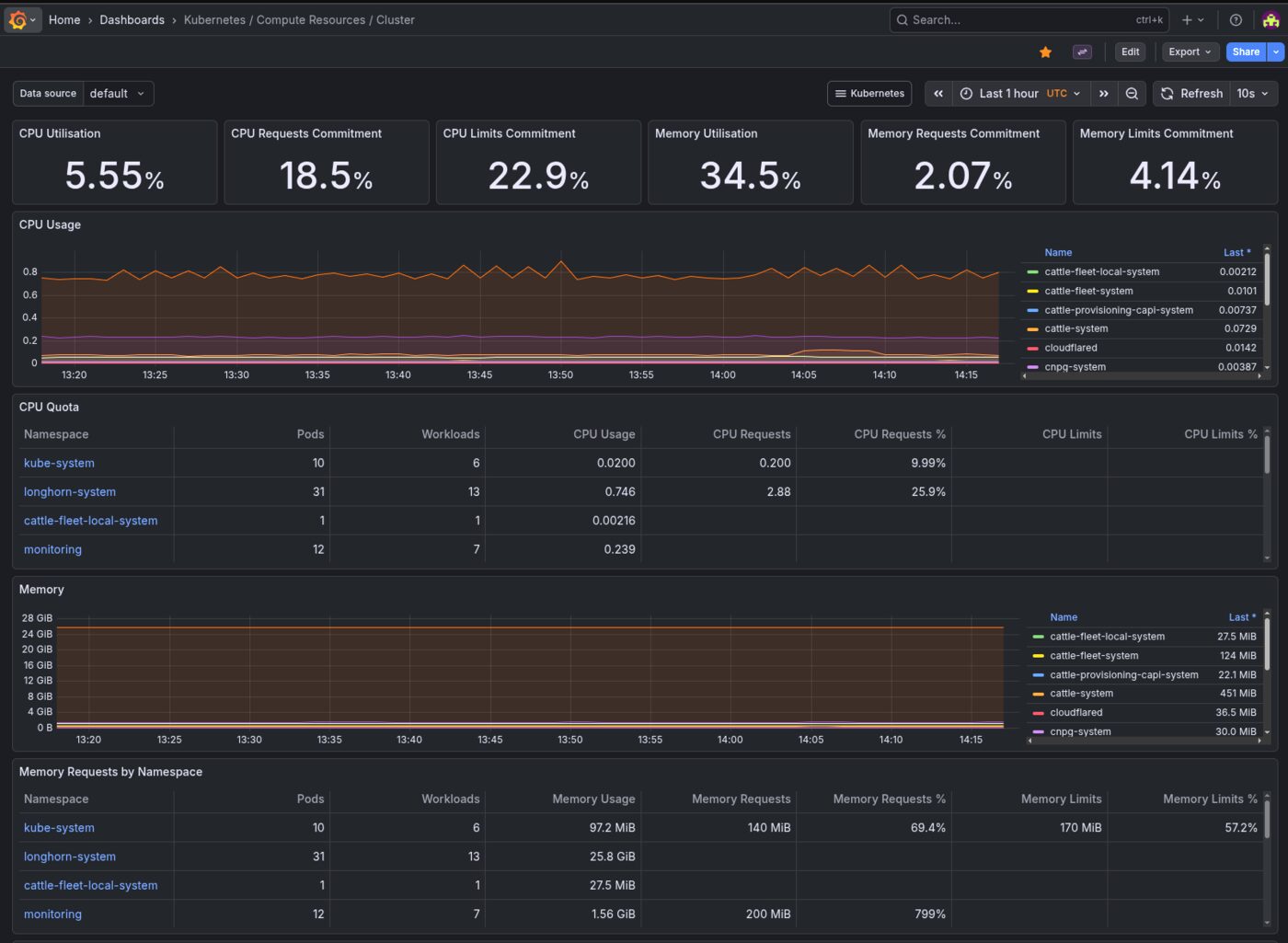Sort Memory table by Memory Limits % column

click(x=1210, y=799)
